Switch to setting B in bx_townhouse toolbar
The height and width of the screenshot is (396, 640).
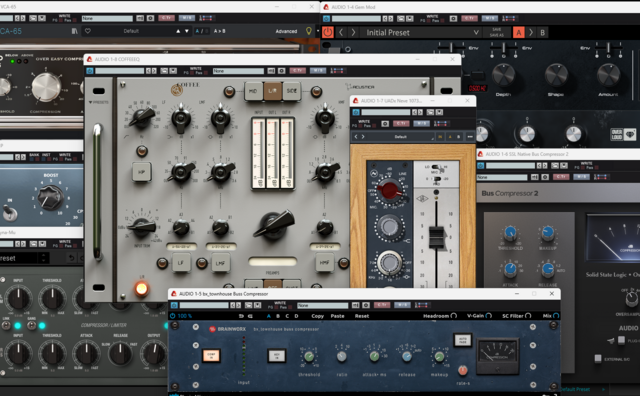(x=278, y=316)
